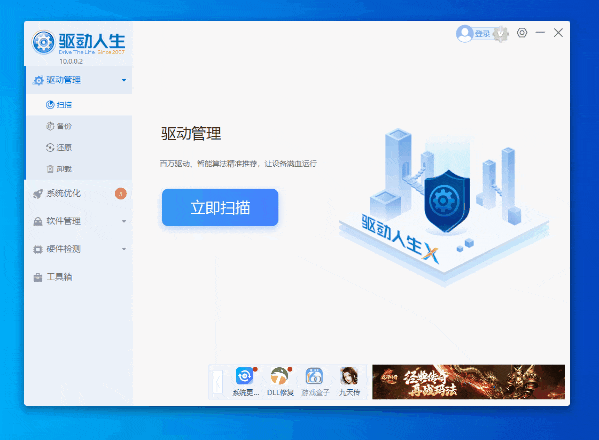Image resolution: width=599 pixels, height=440 pixels.
Task: Open the 卸载 uninstall sub-item
Action: click(x=79, y=169)
